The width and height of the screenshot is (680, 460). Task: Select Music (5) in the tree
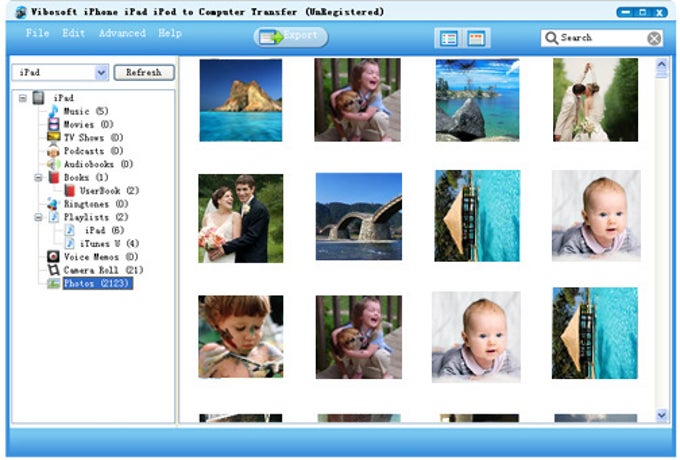point(86,111)
